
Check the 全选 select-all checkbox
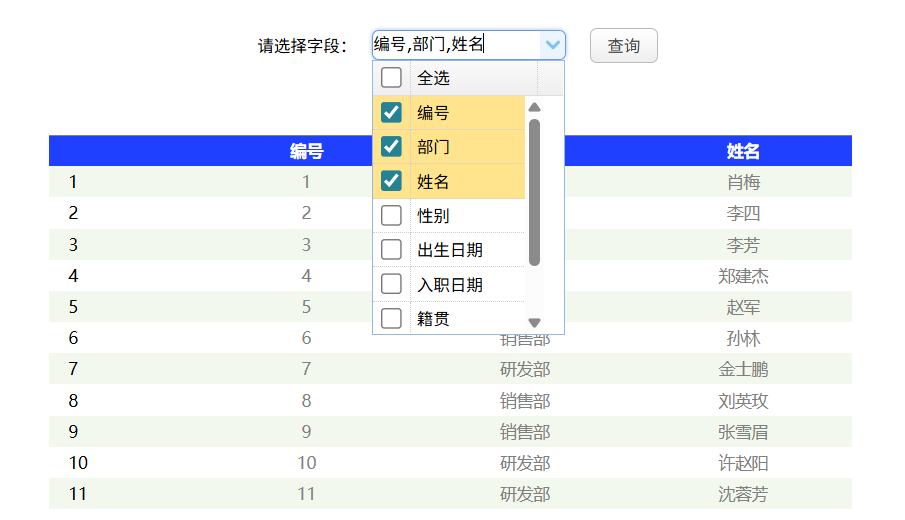pyautogui.click(x=391, y=77)
